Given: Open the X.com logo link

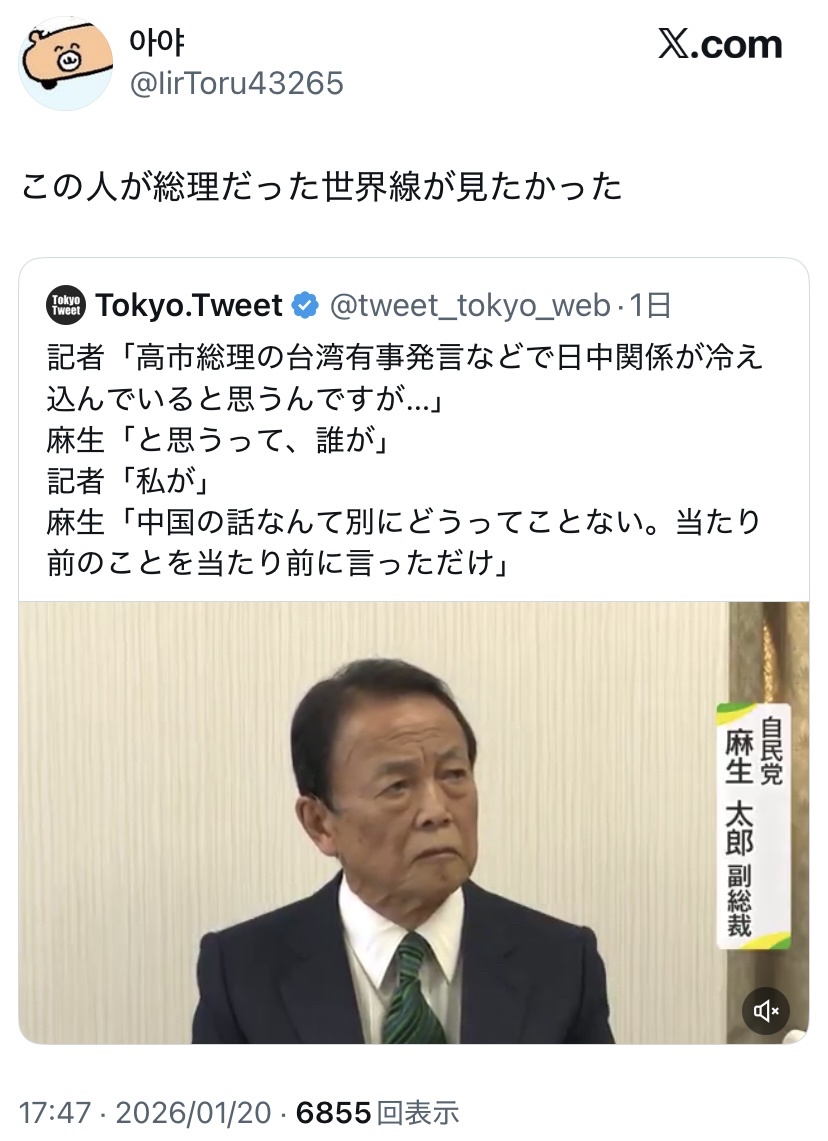Looking at the screenshot, I should pos(720,44).
